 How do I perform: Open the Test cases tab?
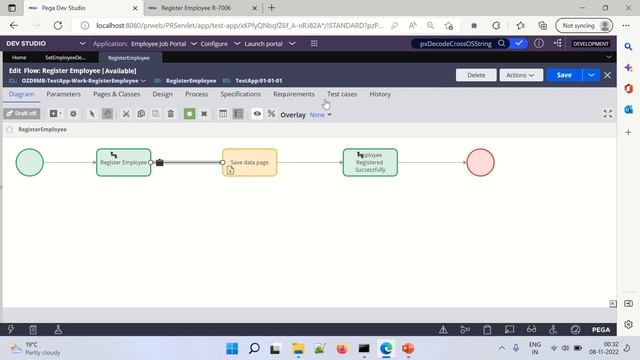click(x=342, y=94)
